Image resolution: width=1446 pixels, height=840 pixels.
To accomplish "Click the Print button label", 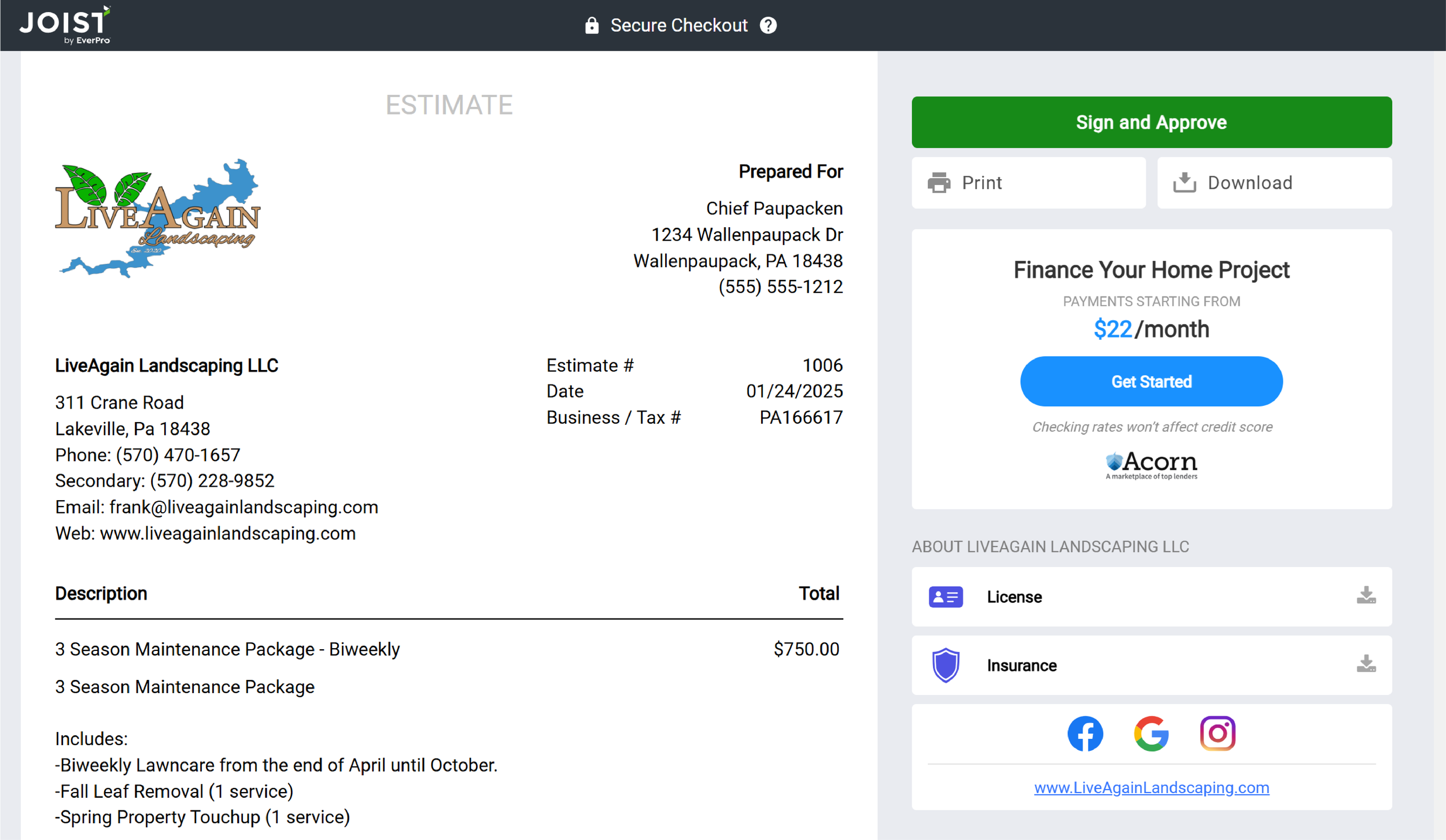I will (x=982, y=183).
